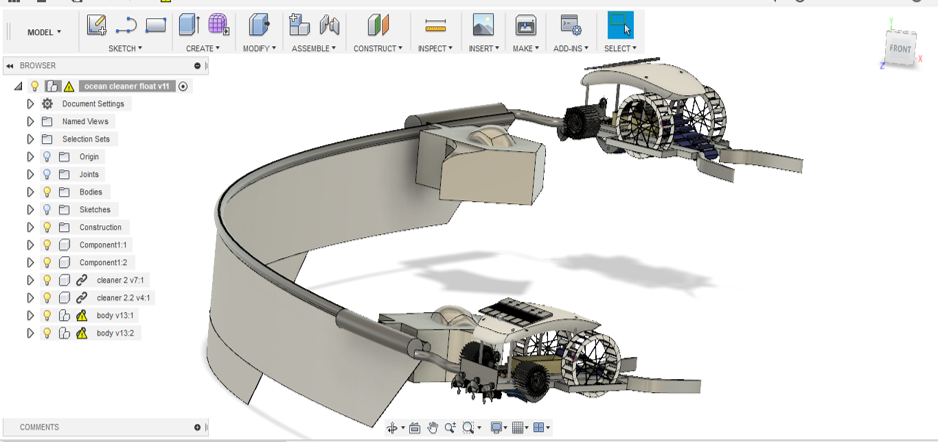Click the Offset Plane construct icon
This screenshot has height=442, width=938.
click(378, 25)
